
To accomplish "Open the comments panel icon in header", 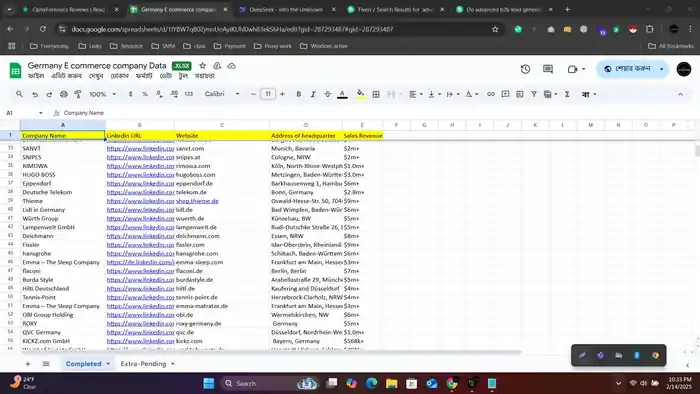I will [548, 69].
